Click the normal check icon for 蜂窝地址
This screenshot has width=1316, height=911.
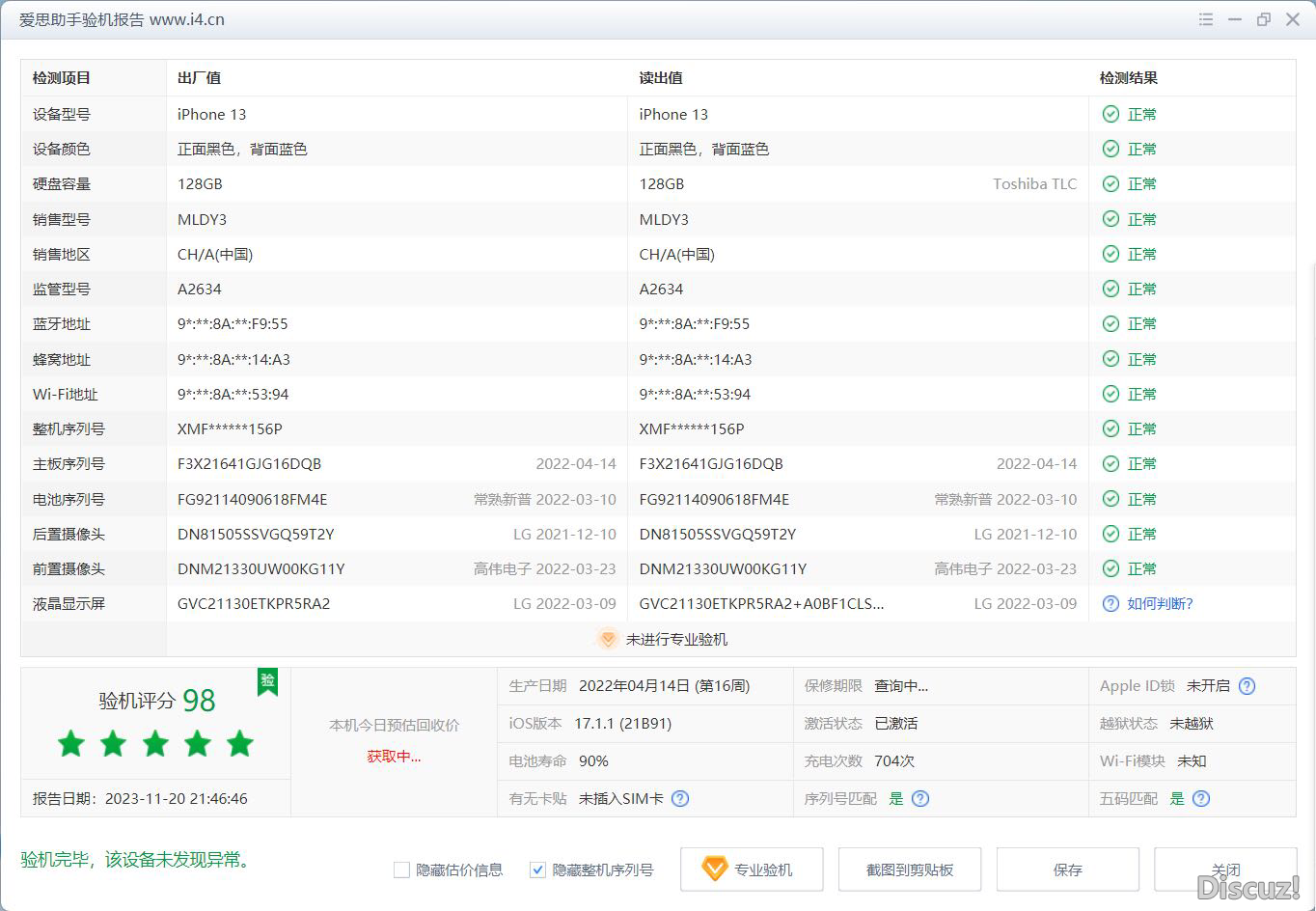1110,359
